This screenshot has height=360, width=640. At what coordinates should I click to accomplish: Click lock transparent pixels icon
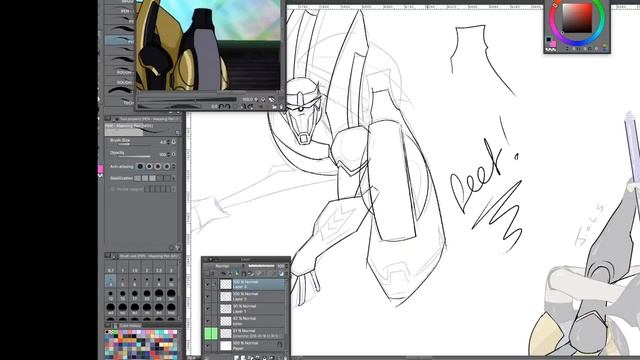point(251,273)
